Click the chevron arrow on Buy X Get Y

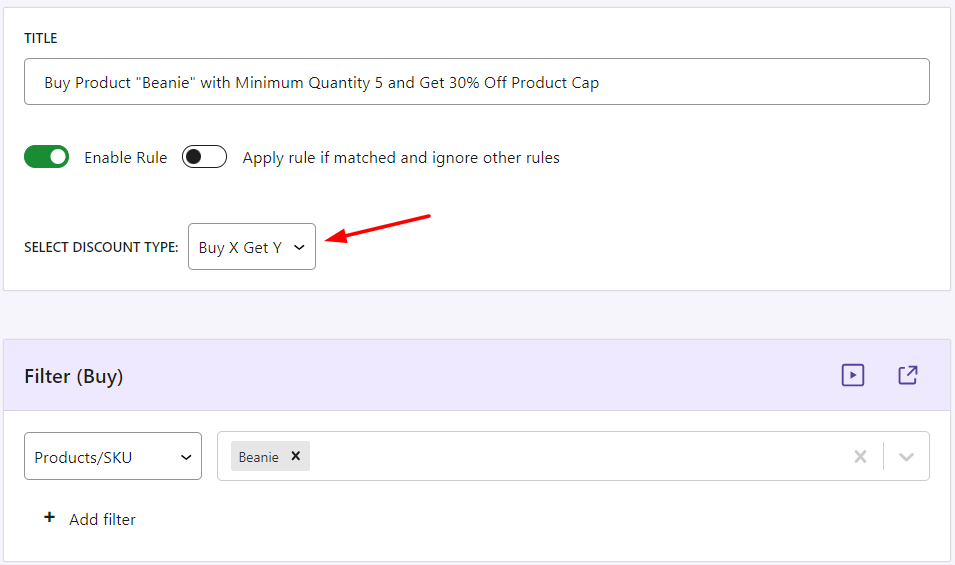[299, 247]
